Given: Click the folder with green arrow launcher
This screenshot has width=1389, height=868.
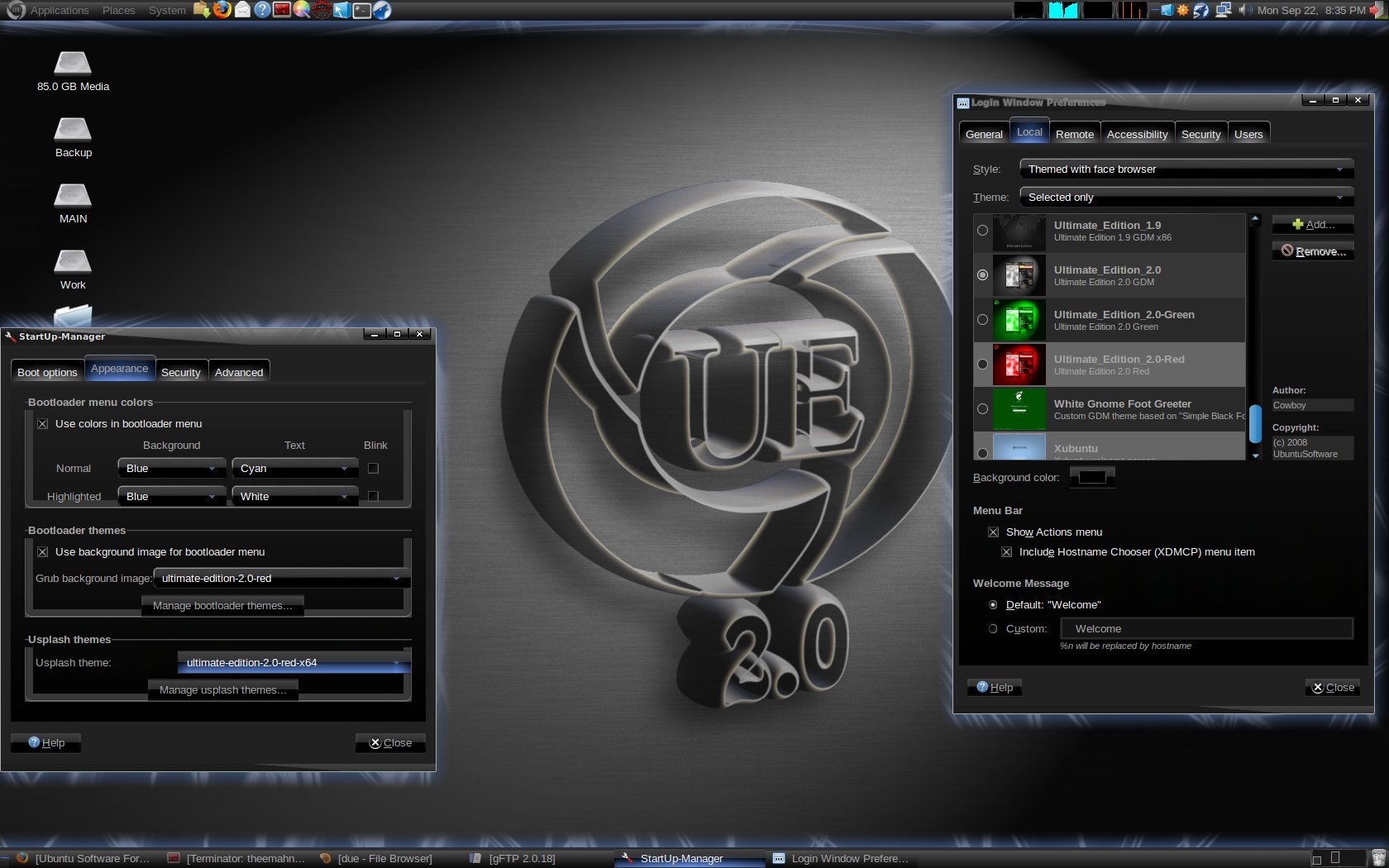Looking at the screenshot, I should (202, 10).
